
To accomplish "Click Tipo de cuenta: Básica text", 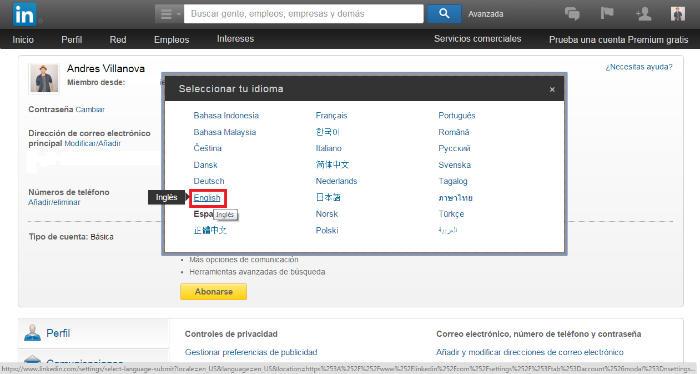I will (71, 237).
